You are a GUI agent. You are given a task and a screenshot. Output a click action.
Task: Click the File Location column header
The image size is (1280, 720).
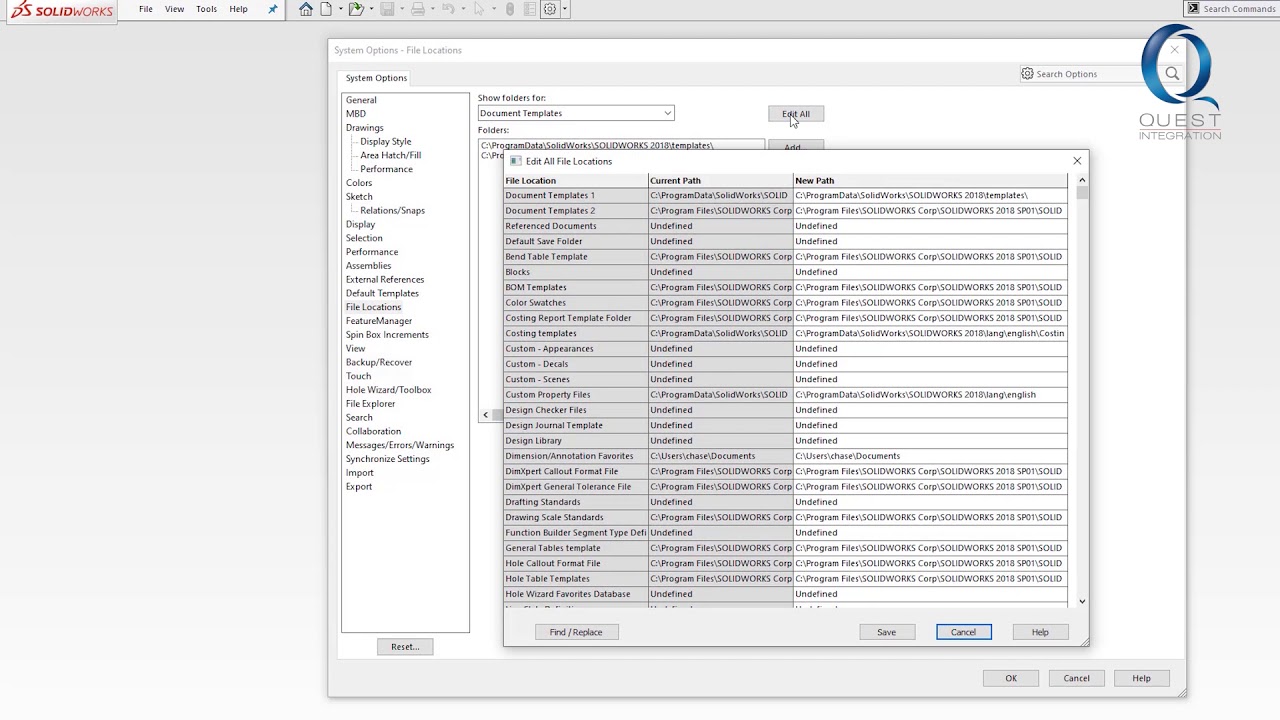576,181
